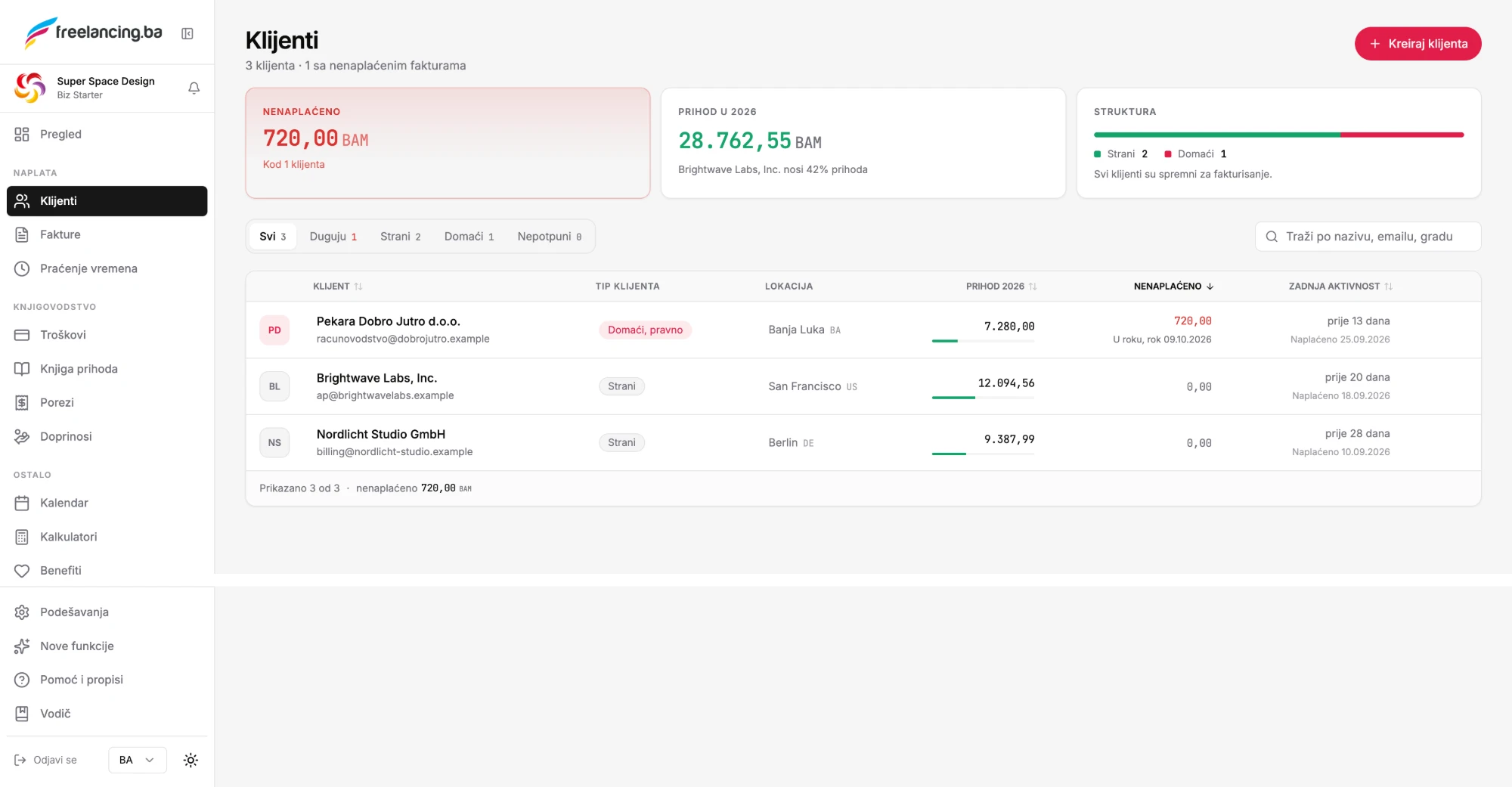Viewport: 1512px width, 787px height.
Task: Click Odjavi se to log out
Action: coord(45,760)
